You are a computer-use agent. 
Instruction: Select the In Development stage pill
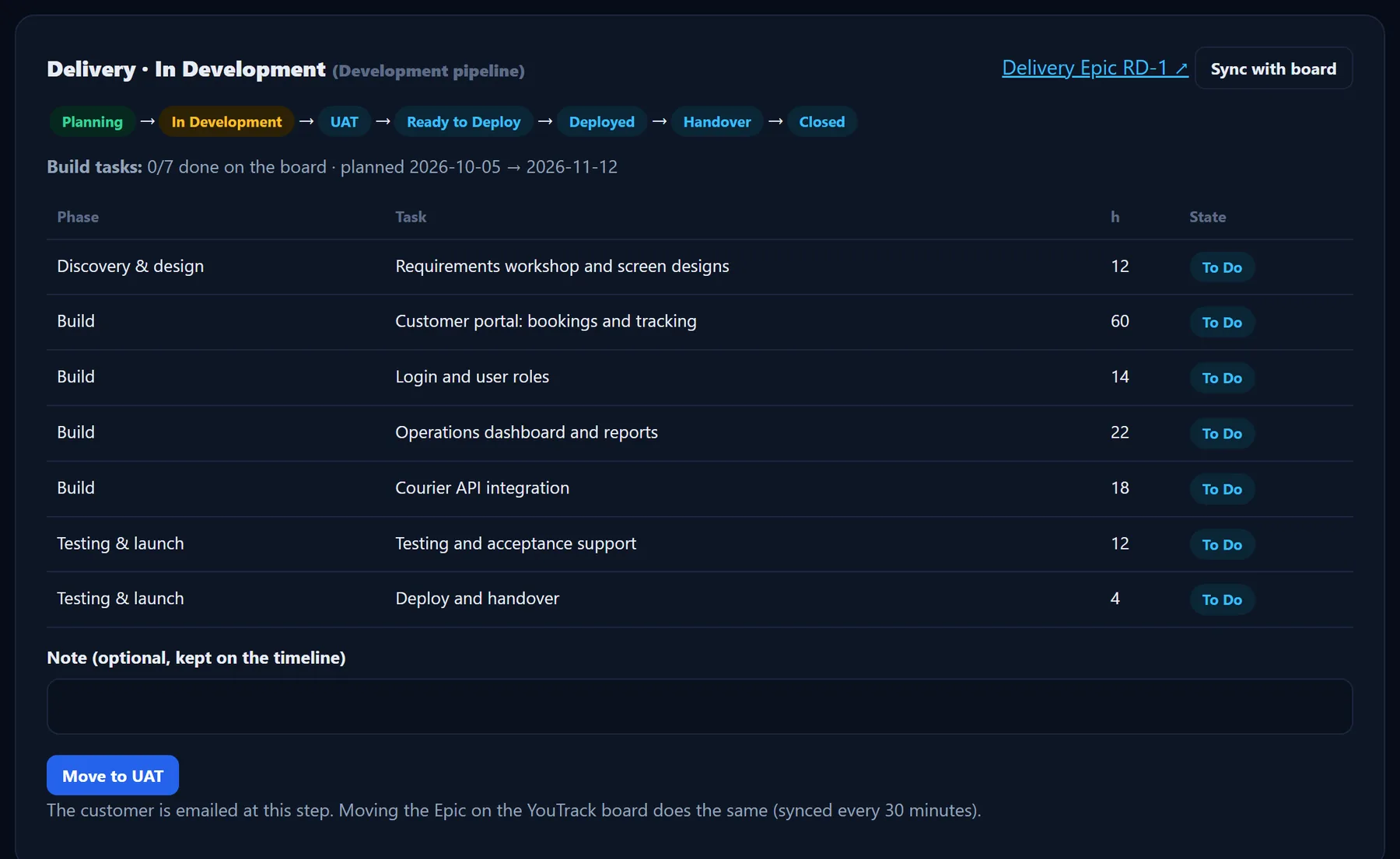click(x=226, y=122)
